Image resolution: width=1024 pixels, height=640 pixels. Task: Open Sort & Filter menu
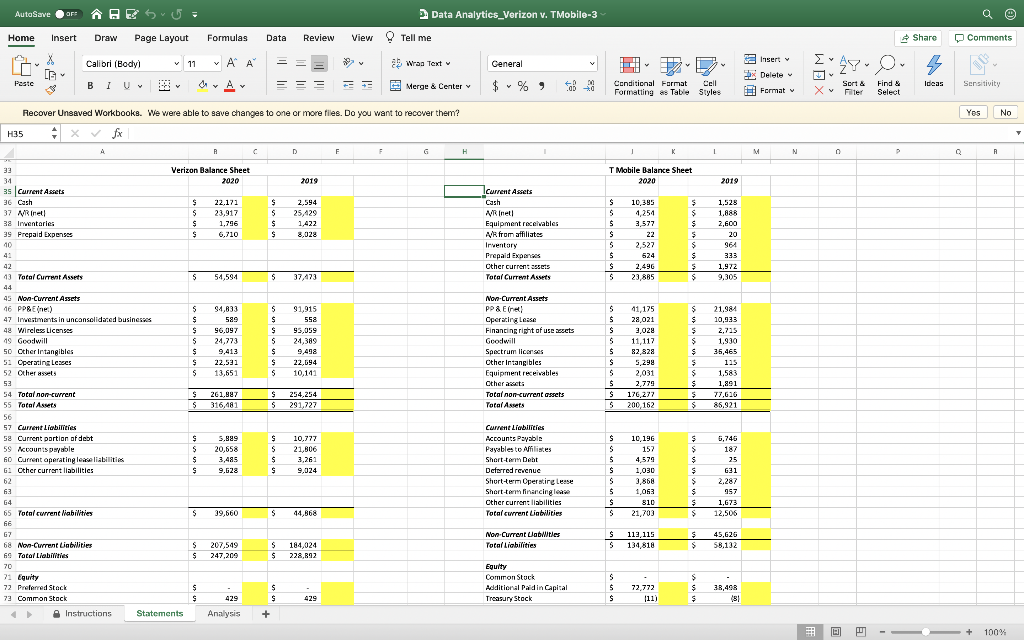(x=854, y=76)
